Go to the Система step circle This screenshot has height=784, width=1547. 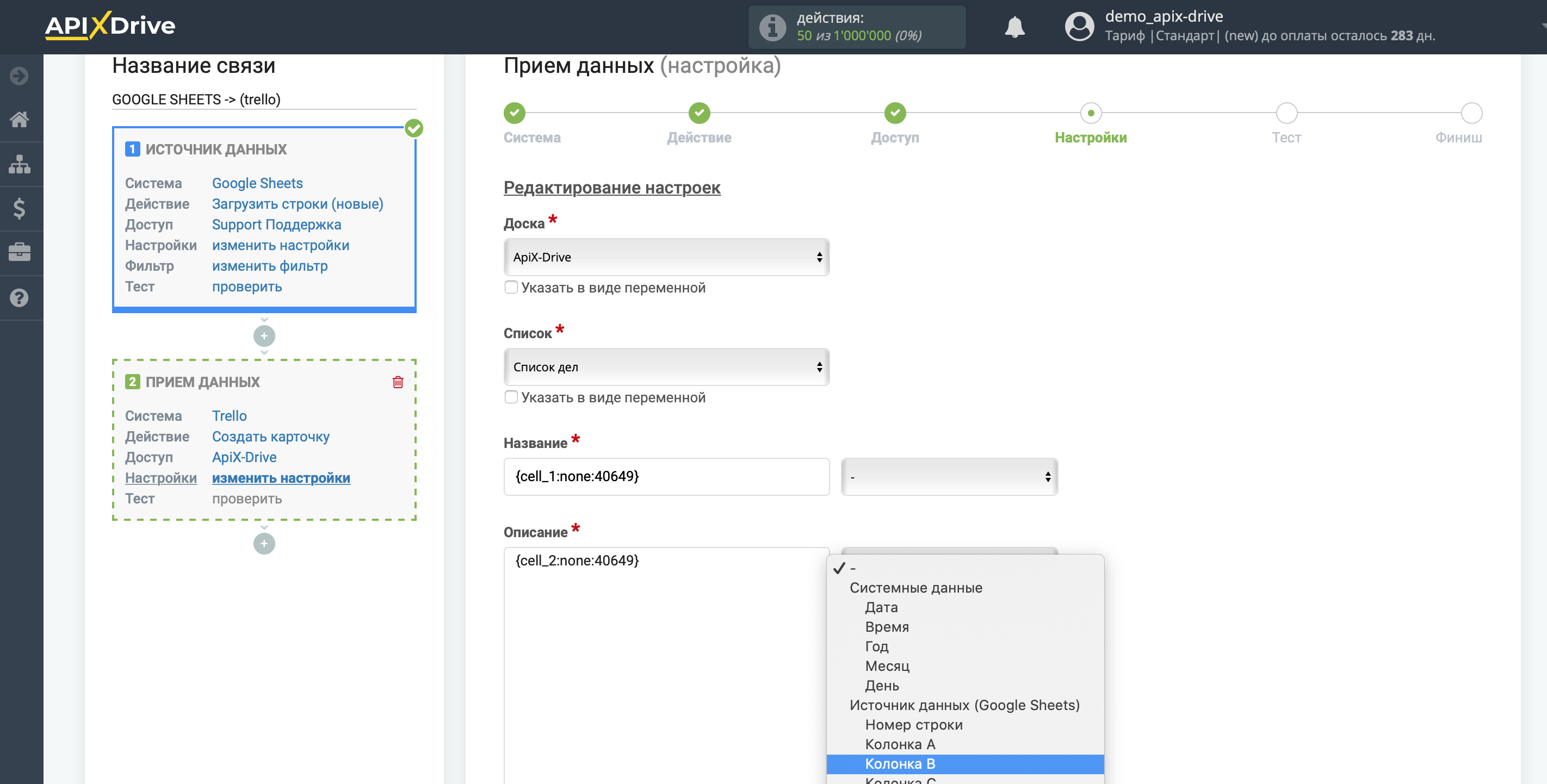514,113
